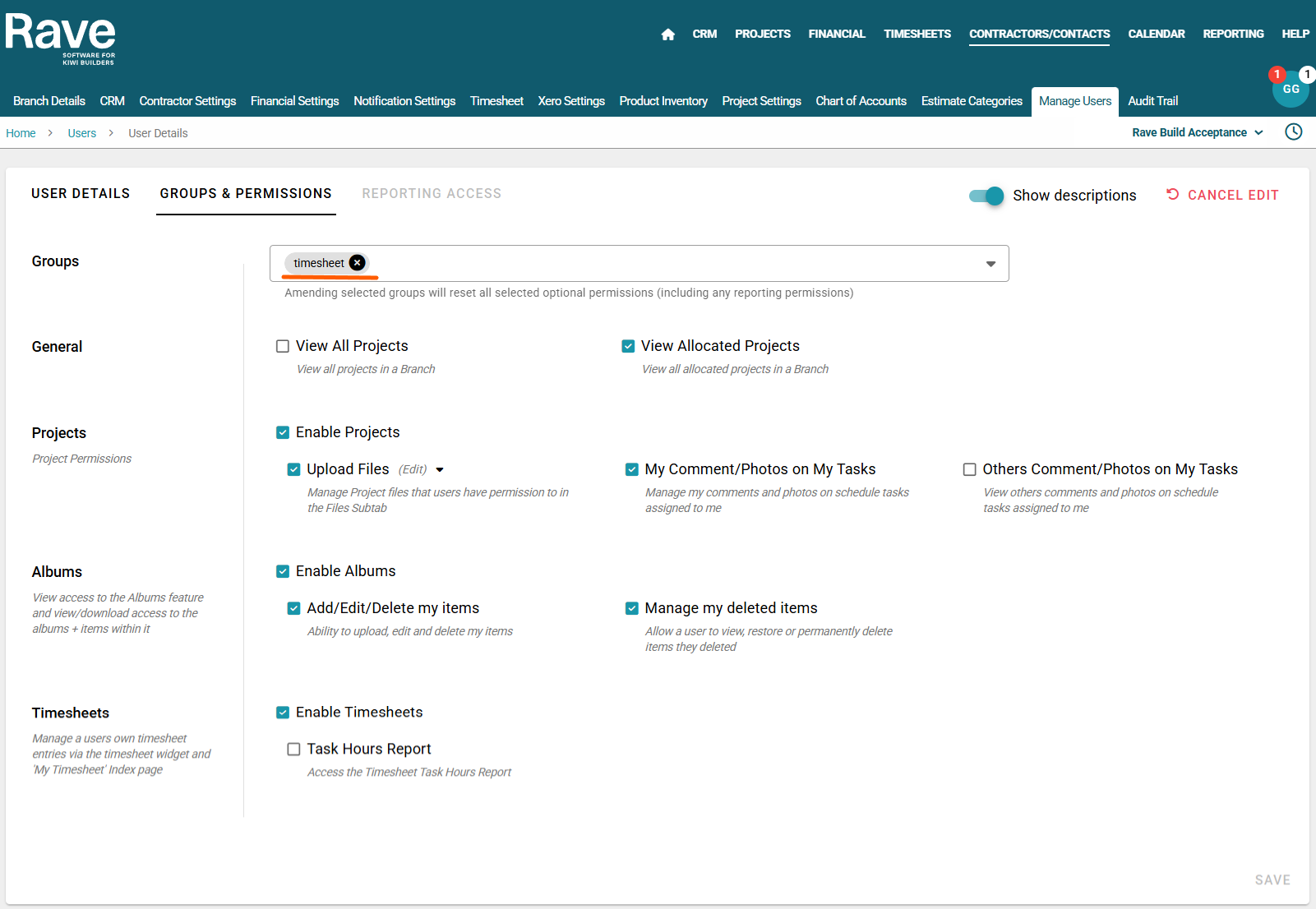Switch to Reporting Access tab
The width and height of the screenshot is (1316, 909).
[432, 193]
